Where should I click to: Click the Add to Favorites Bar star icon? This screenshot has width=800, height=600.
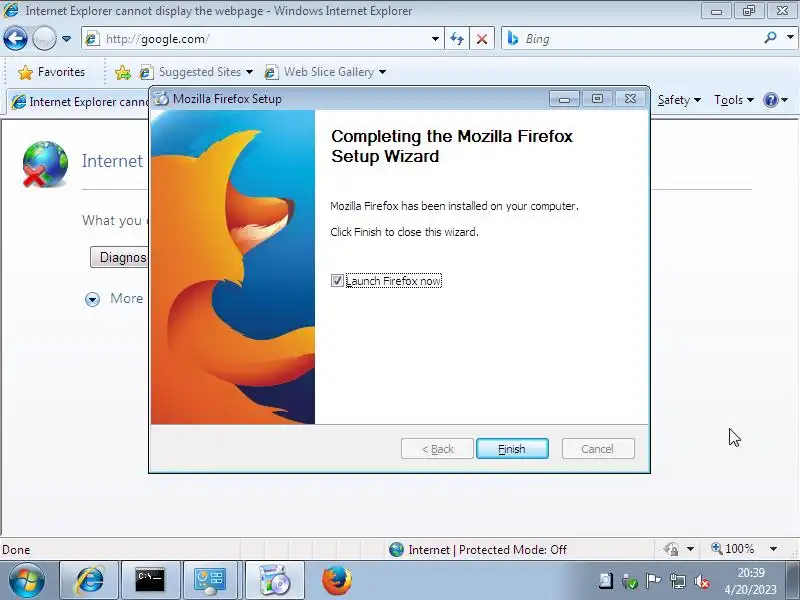(122, 72)
